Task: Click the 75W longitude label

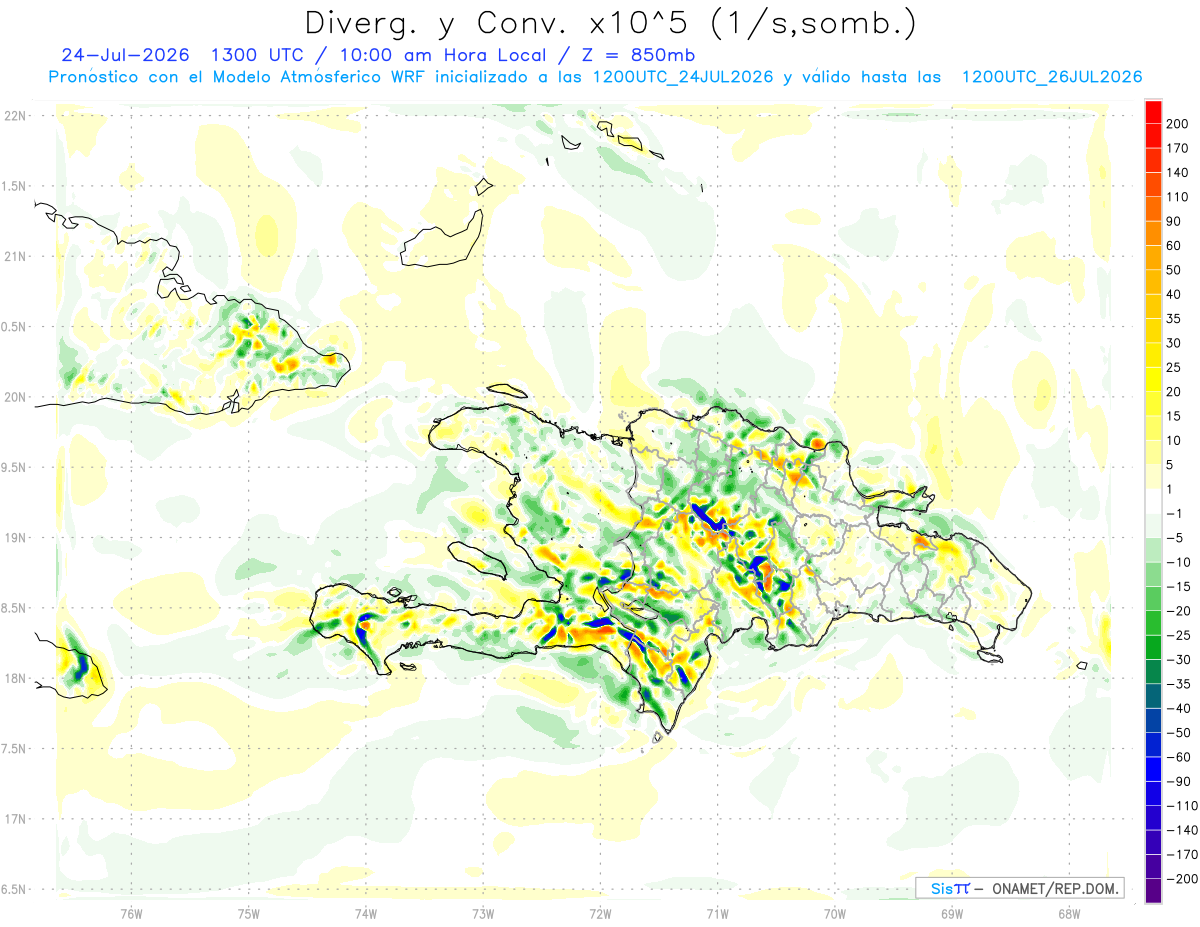Action: (x=248, y=915)
